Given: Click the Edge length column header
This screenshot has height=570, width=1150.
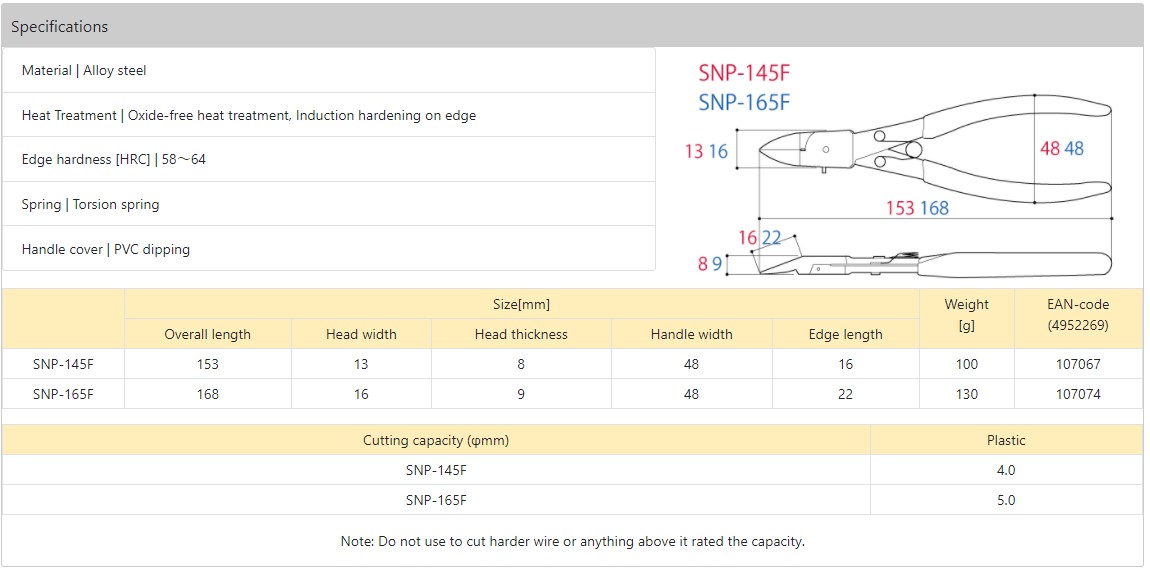Looking at the screenshot, I should tap(846, 334).
